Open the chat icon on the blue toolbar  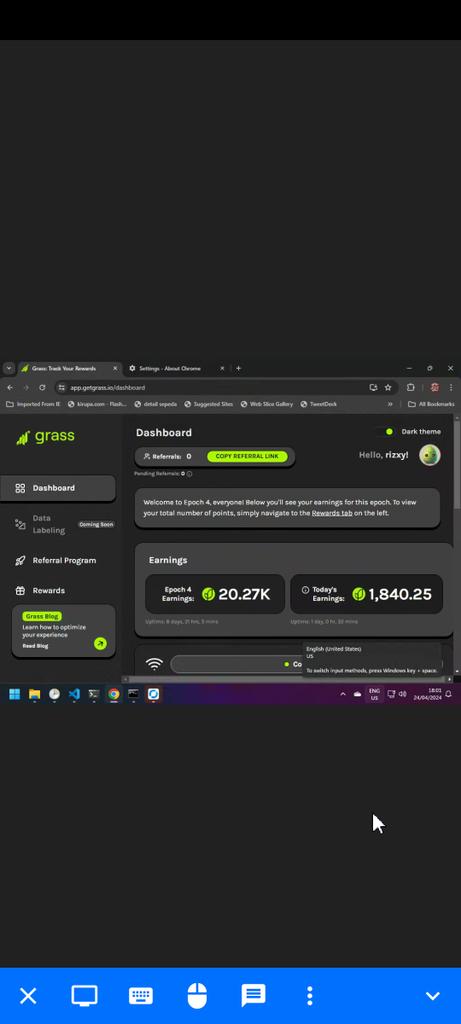[x=253, y=996]
